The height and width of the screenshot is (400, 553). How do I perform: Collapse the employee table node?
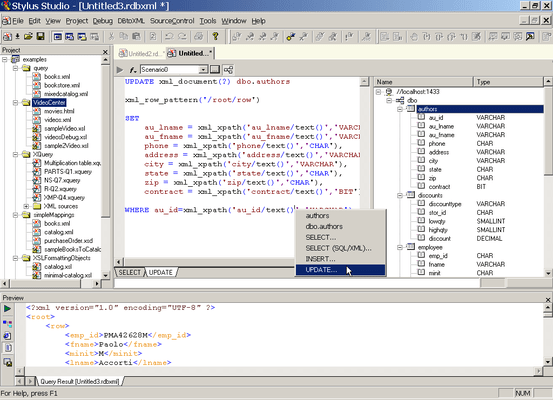[400, 247]
